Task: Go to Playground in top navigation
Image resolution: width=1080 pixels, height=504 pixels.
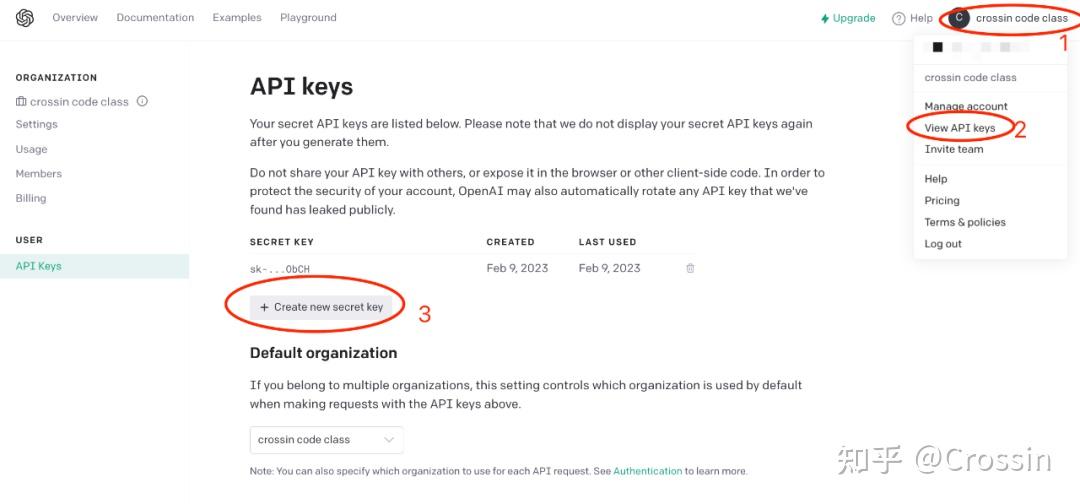Action: (308, 18)
